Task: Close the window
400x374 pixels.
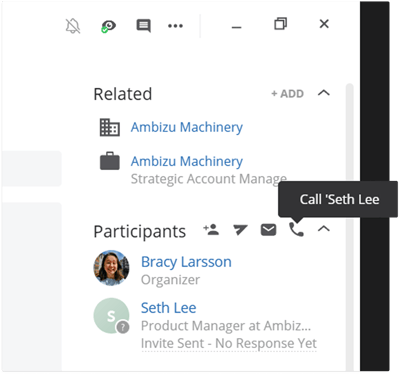Action: tap(324, 24)
